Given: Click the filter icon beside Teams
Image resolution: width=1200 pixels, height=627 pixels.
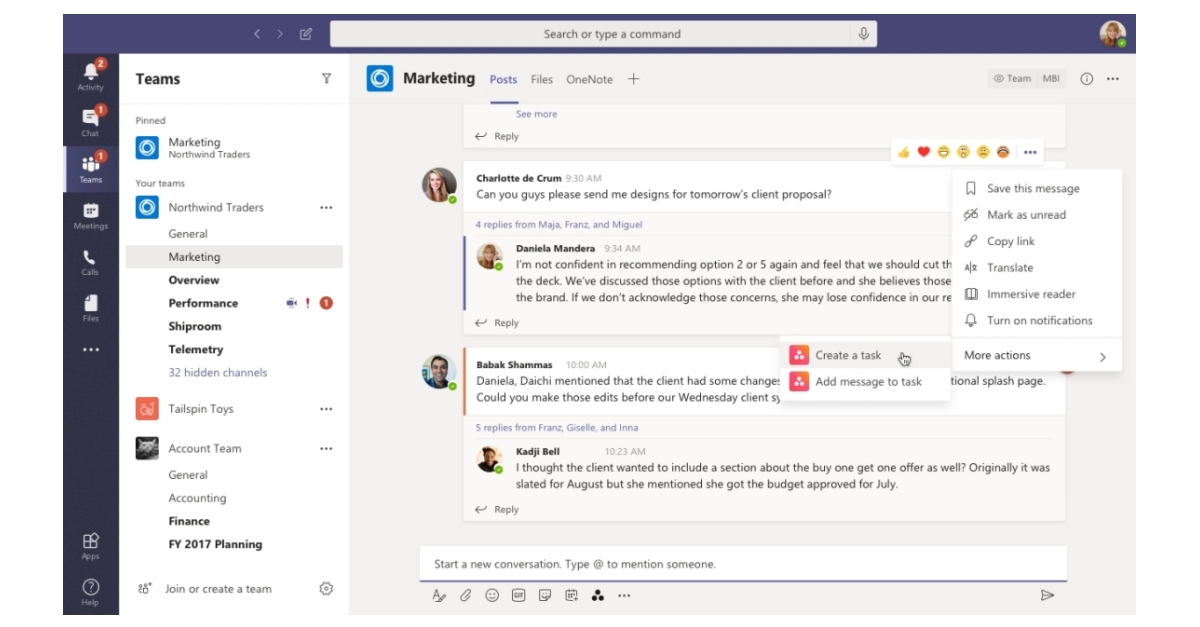Looking at the screenshot, I should click(x=326, y=79).
